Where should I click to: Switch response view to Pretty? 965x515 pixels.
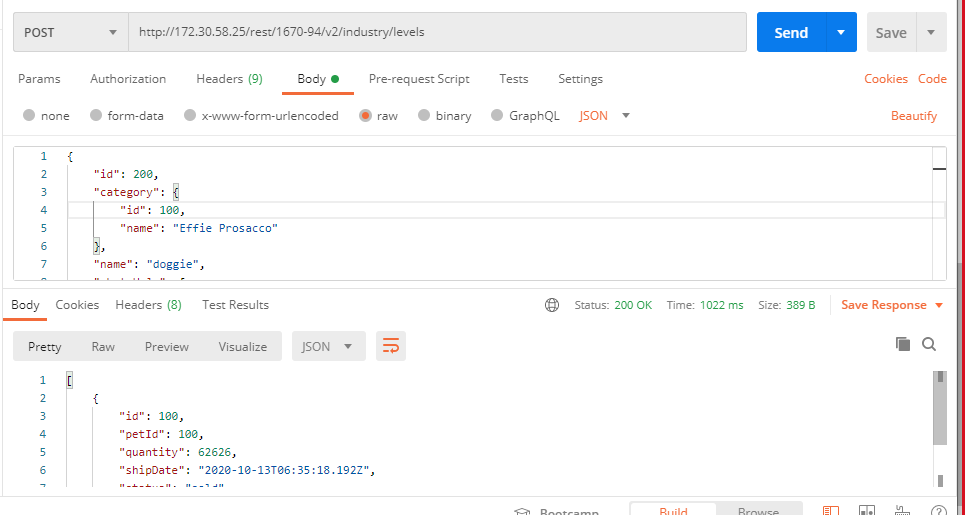(45, 346)
